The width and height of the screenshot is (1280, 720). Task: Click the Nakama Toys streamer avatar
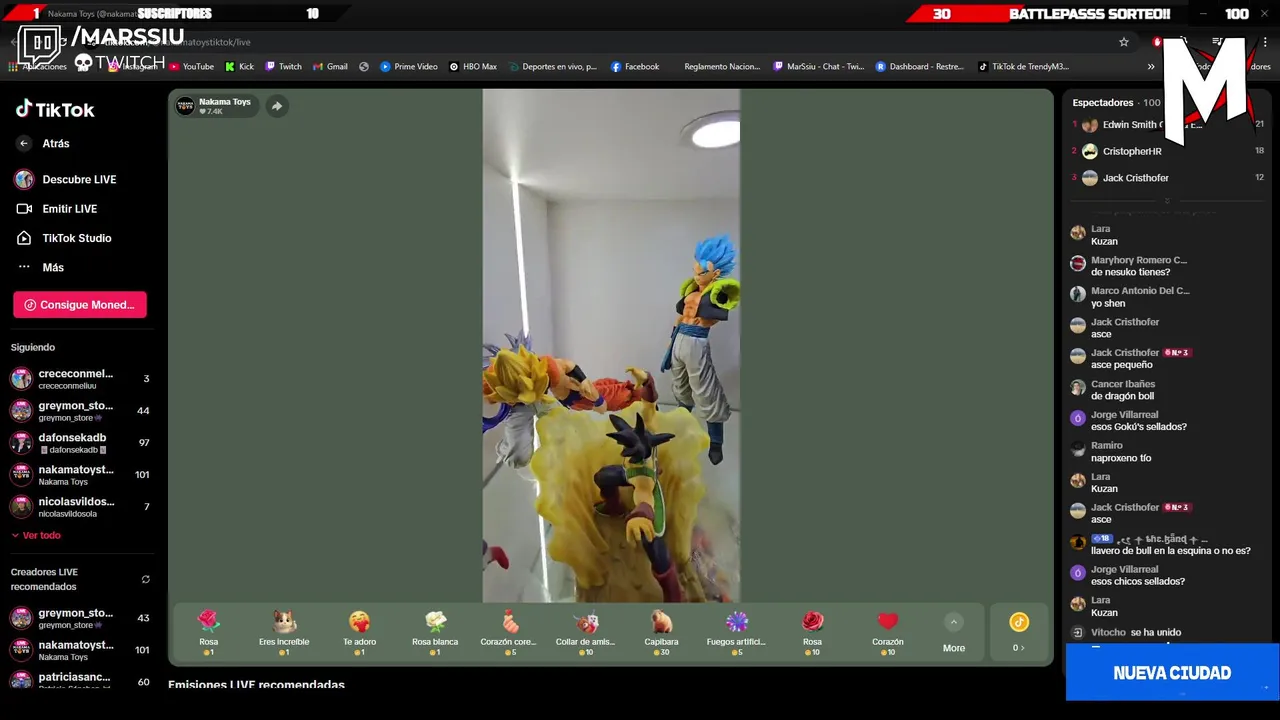185,106
